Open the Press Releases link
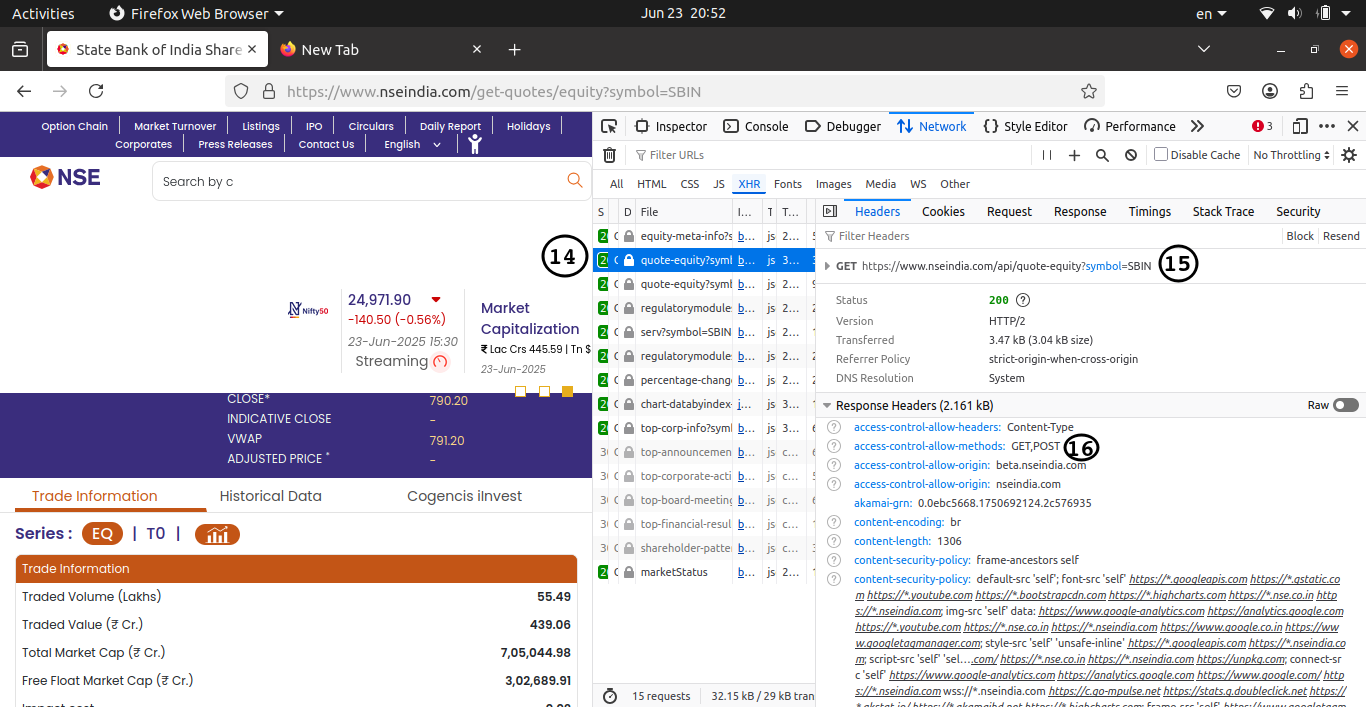This screenshot has height=707, width=1366. [x=235, y=144]
